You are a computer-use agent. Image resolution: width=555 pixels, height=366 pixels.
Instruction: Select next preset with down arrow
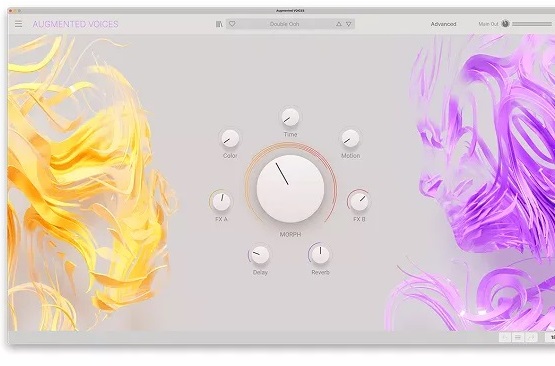click(349, 24)
